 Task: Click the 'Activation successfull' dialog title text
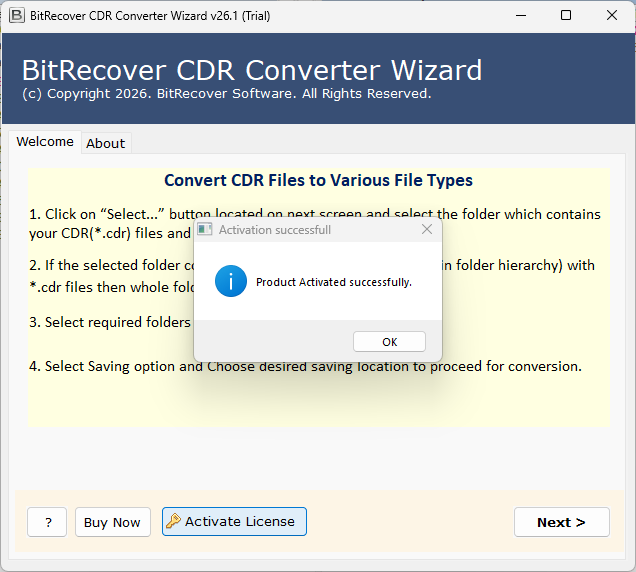pos(275,230)
